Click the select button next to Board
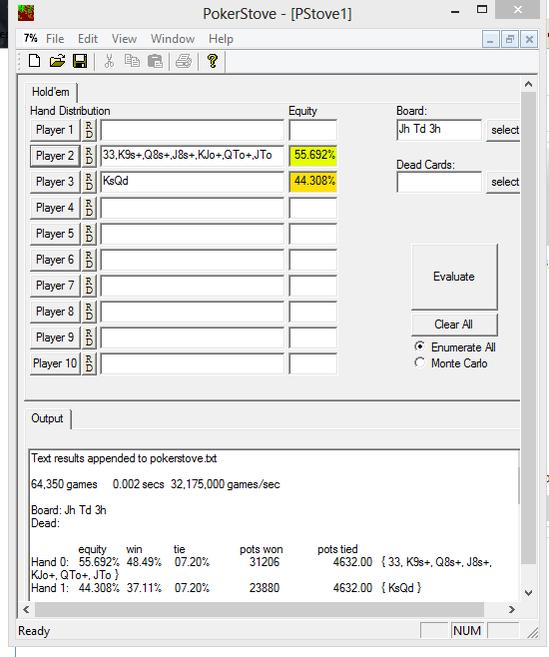 coord(503,130)
